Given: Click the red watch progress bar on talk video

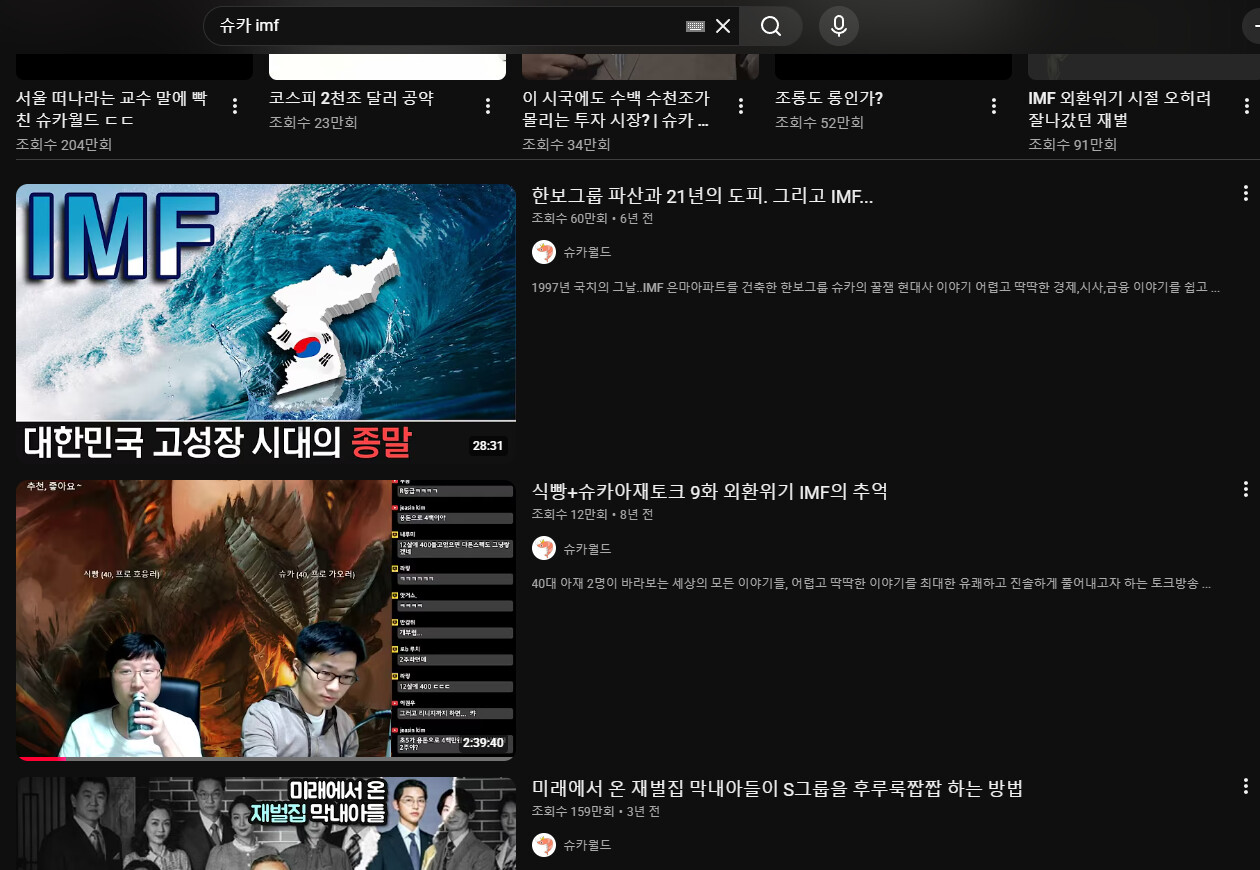Looking at the screenshot, I should 40,759.
